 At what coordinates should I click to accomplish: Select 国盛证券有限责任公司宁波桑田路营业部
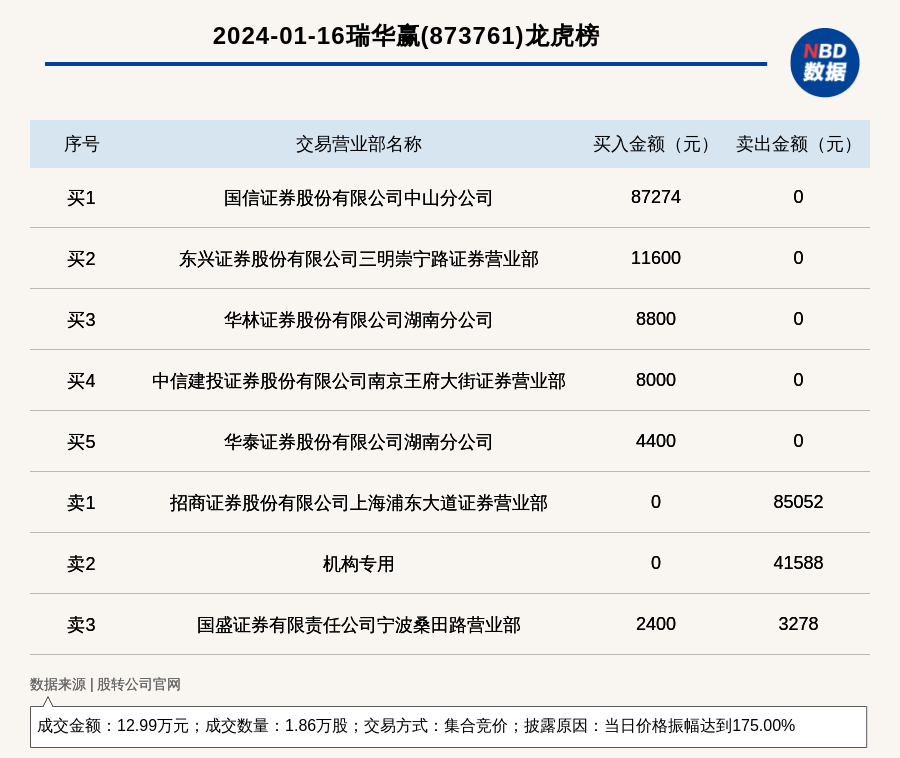tap(359, 625)
